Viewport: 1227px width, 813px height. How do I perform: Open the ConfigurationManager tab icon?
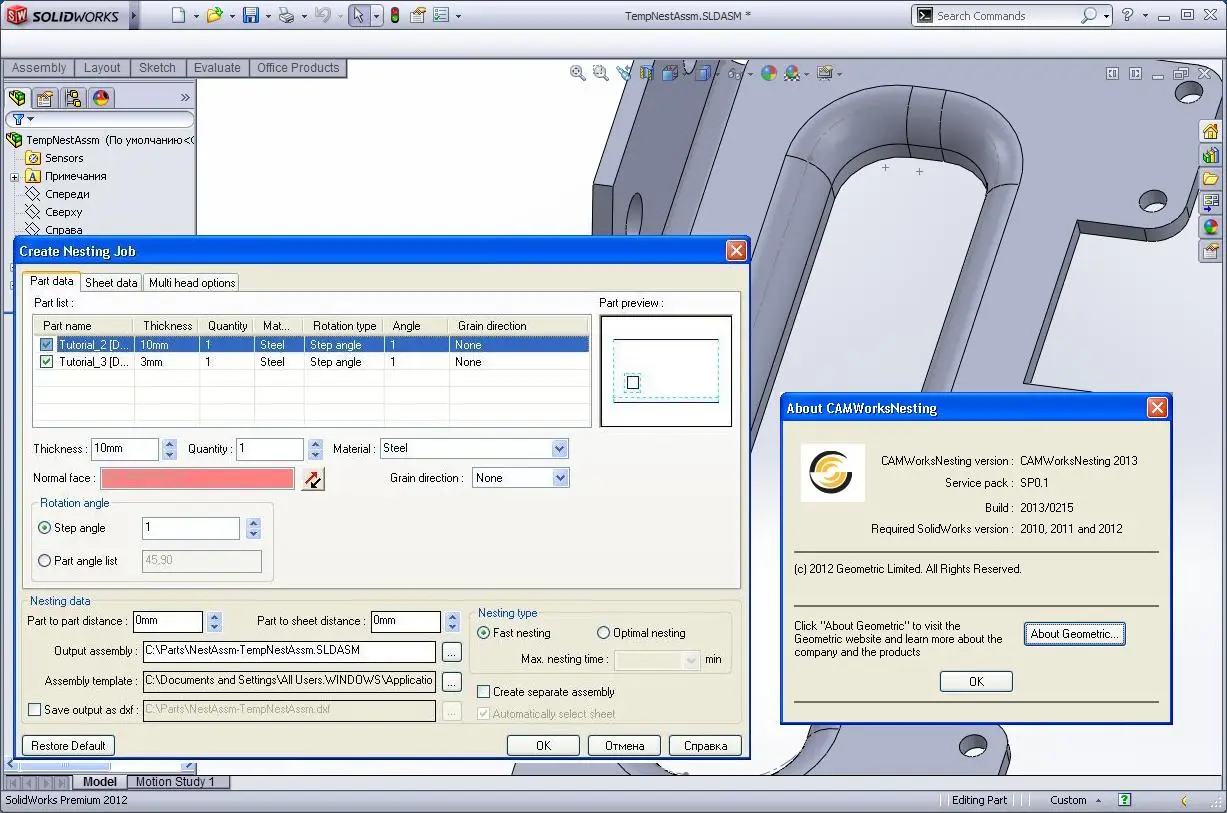click(x=73, y=98)
